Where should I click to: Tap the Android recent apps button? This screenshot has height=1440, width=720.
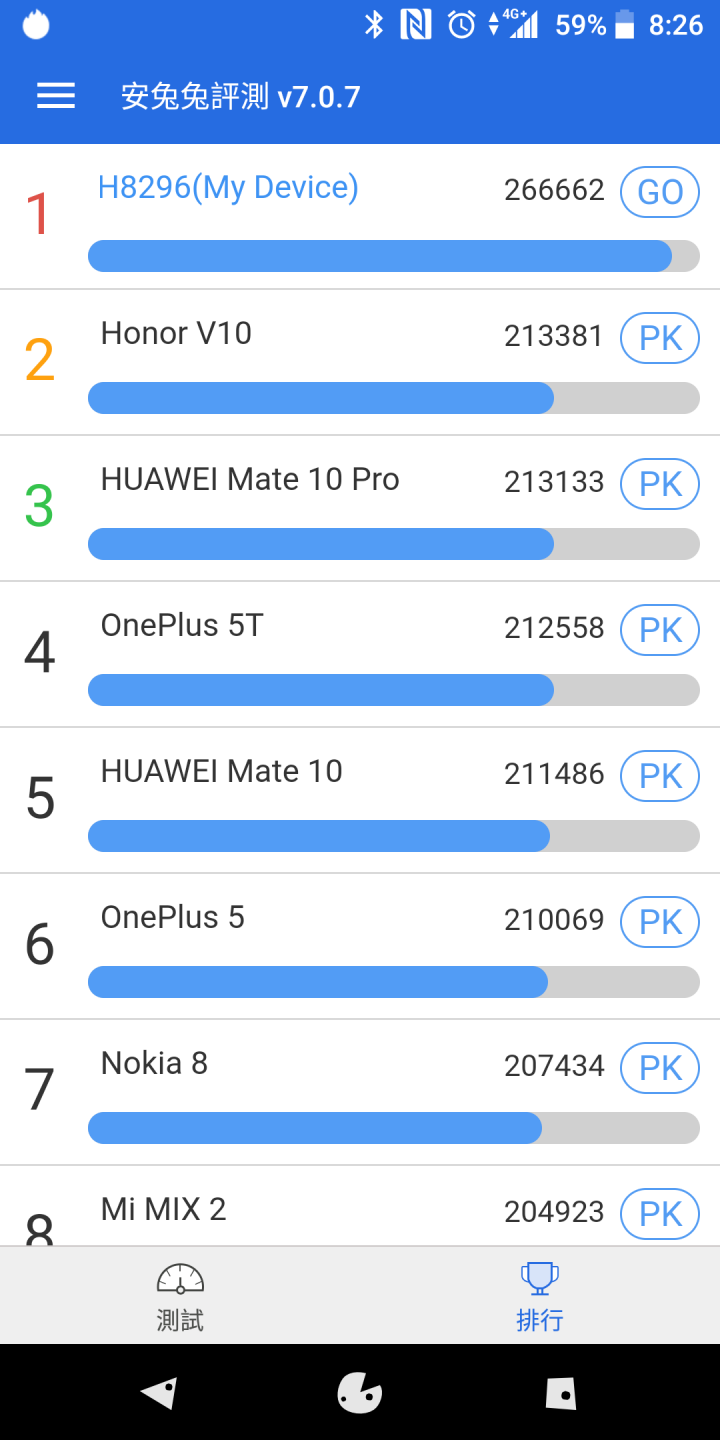(x=560, y=1392)
